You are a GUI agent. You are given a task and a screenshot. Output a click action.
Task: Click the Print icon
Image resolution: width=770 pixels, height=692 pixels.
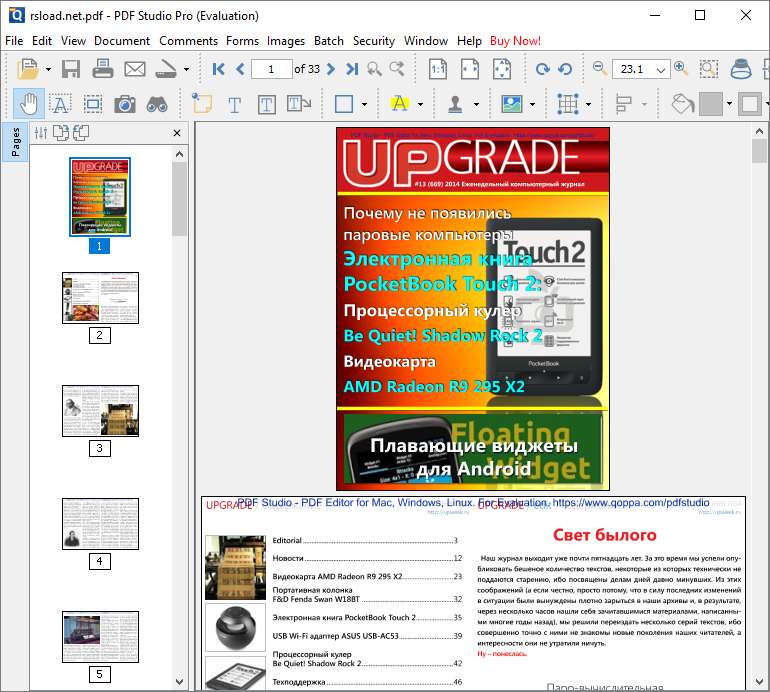click(103, 69)
